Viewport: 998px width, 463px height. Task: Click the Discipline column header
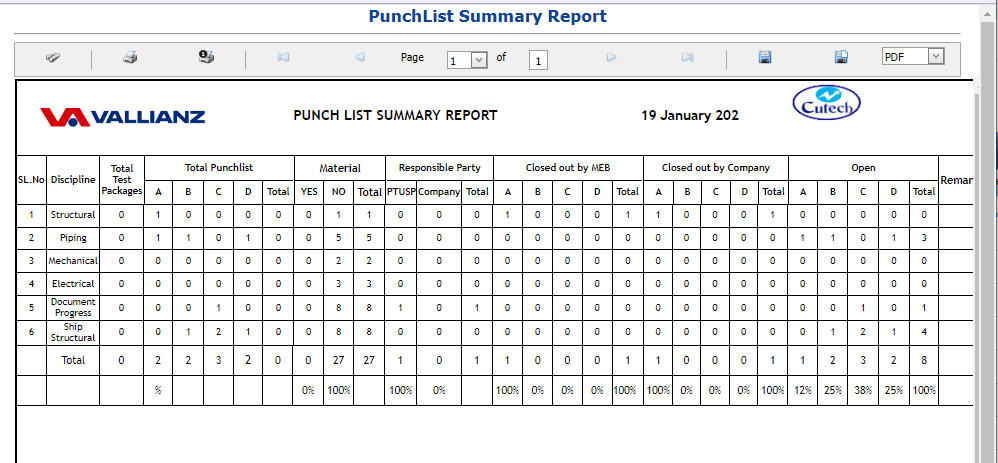click(73, 180)
